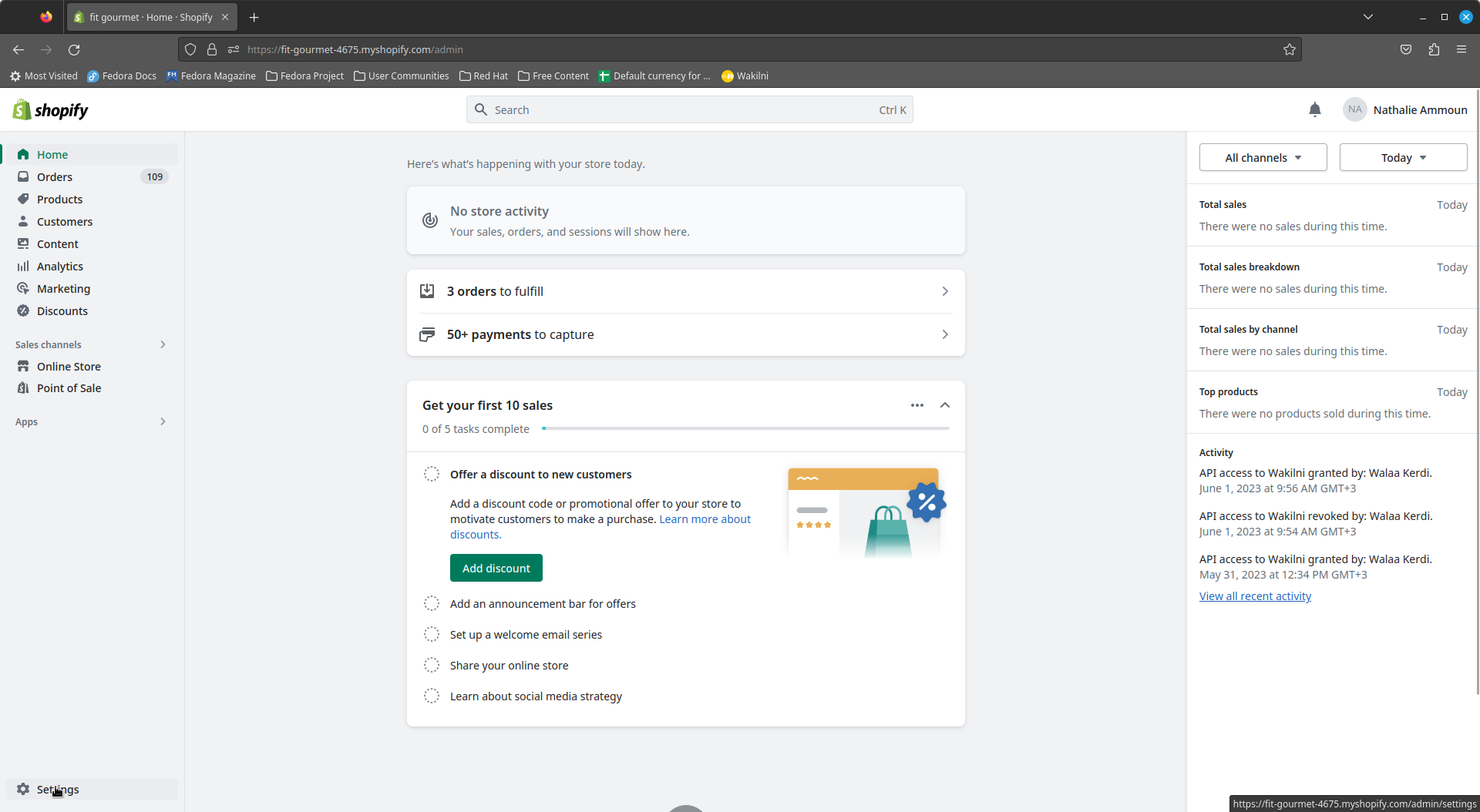Open the Today date range dropdown
Image resolution: width=1480 pixels, height=812 pixels.
(x=1403, y=157)
